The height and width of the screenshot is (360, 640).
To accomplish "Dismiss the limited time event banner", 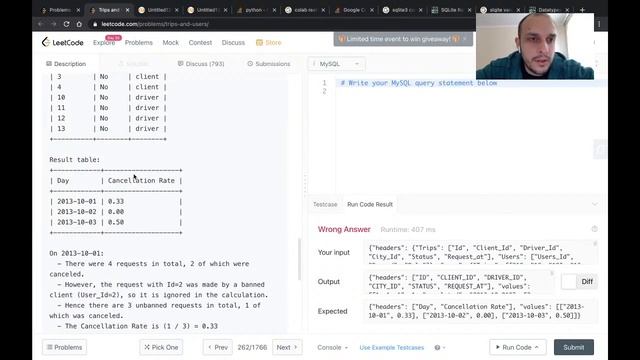I will click(x=464, y=39).
